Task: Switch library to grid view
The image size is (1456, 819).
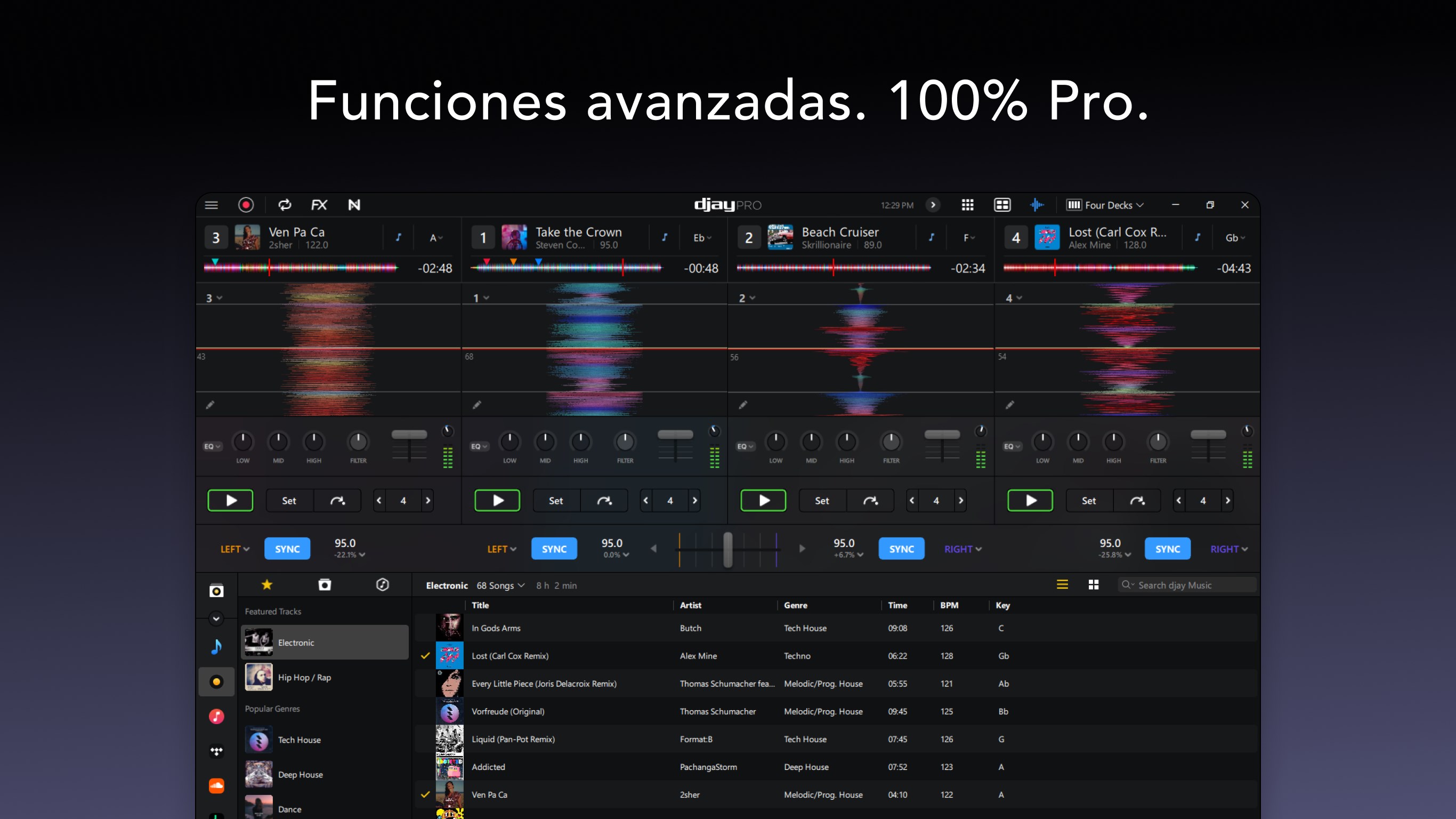Action: point(1094,585)
